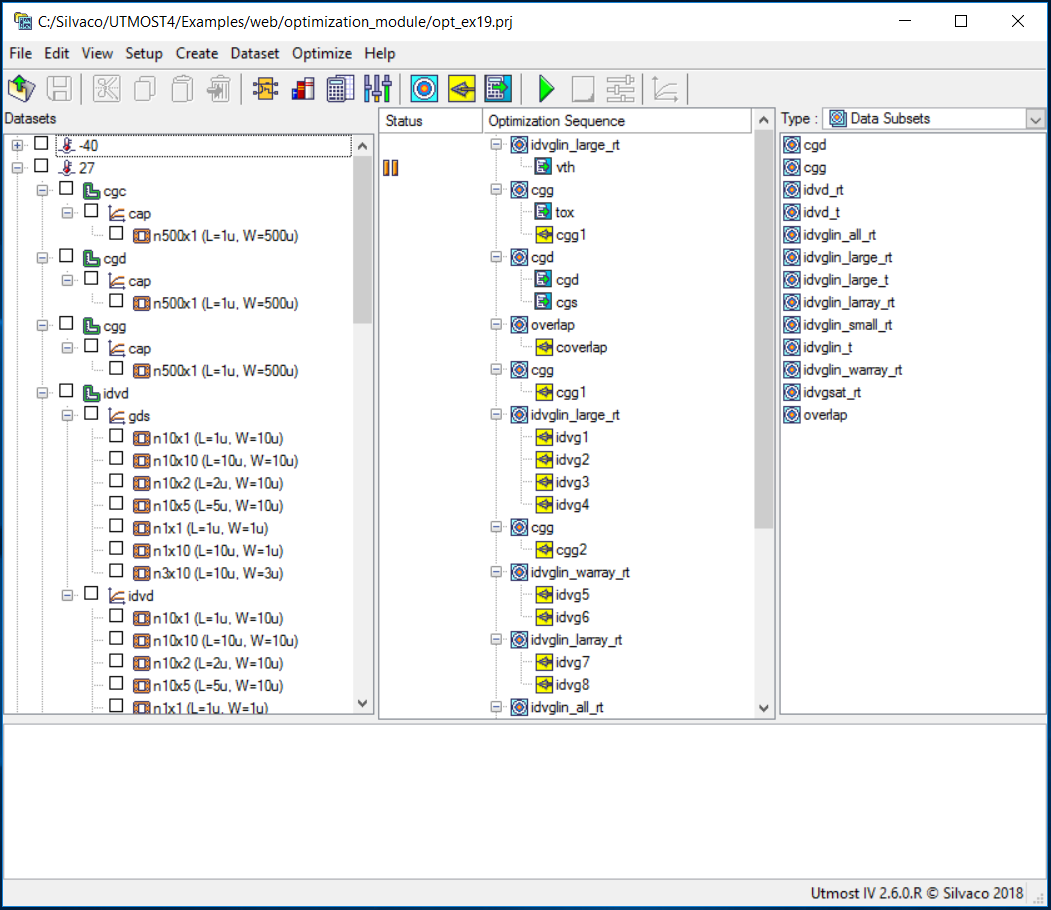Click the copy toolbar icon

(144, 88)
